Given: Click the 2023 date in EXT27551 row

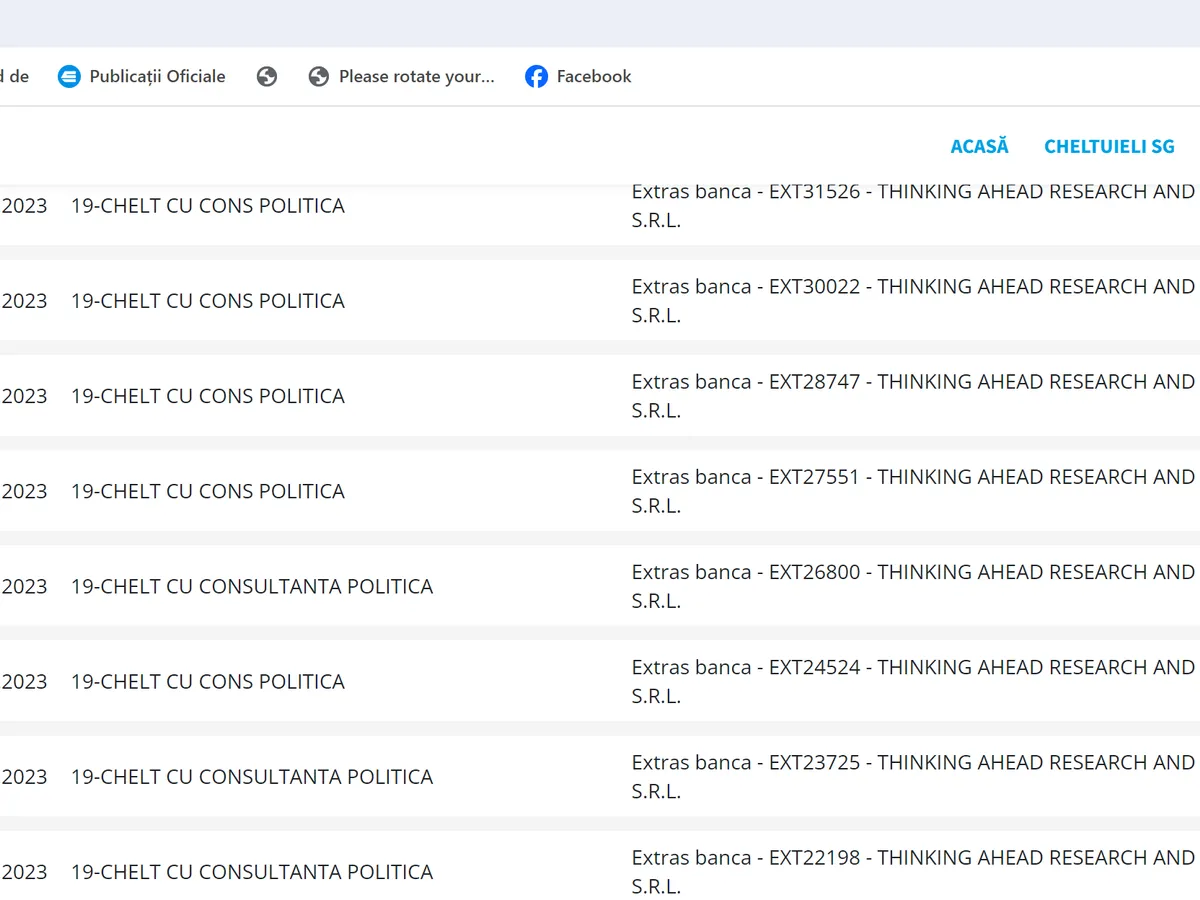Looking at the screenshot, I should (24, 491).
